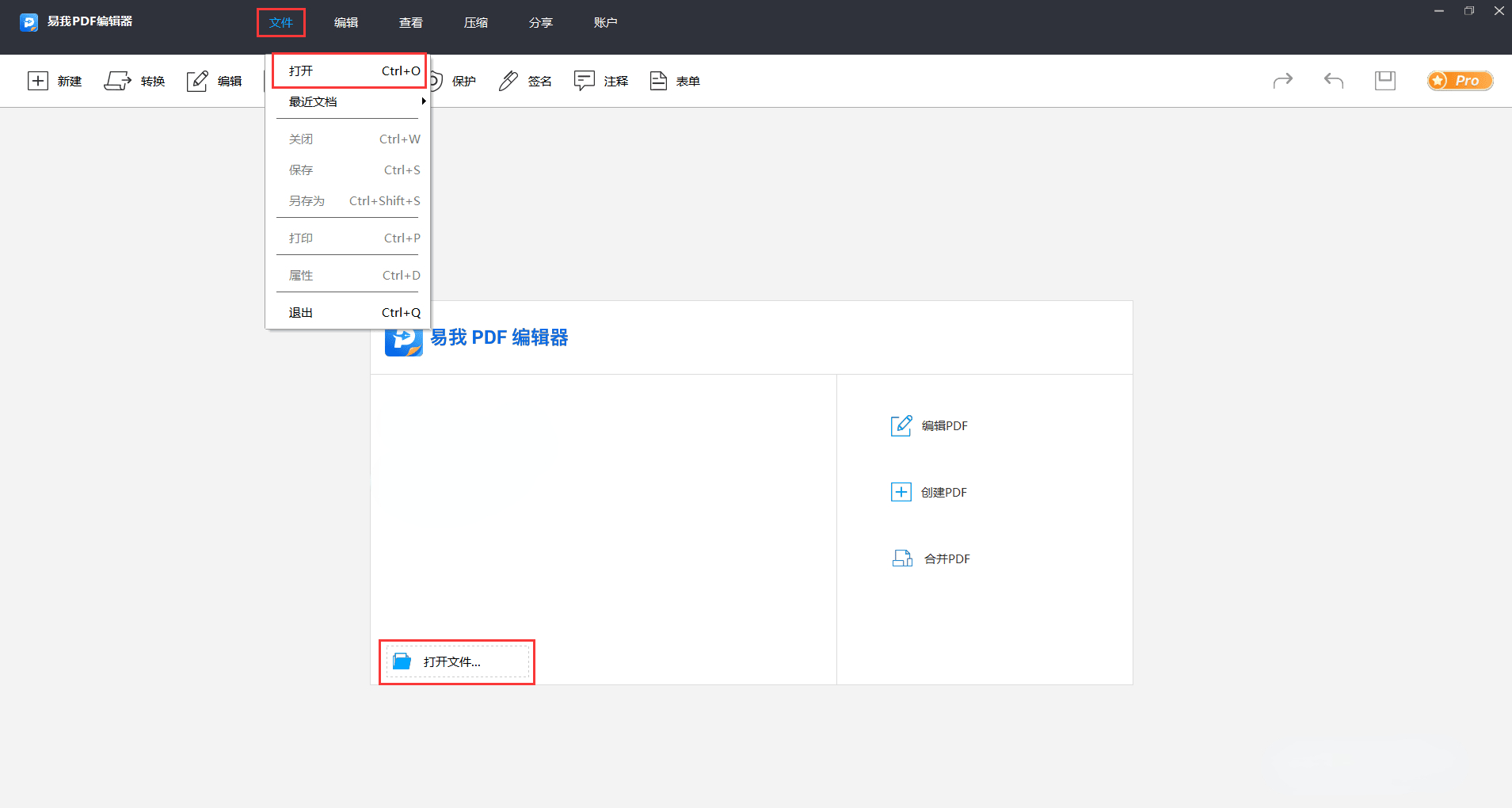Expand the 最近文档 recent documents submenu
The image size is (1512, 808).
[x=349, y=101]
